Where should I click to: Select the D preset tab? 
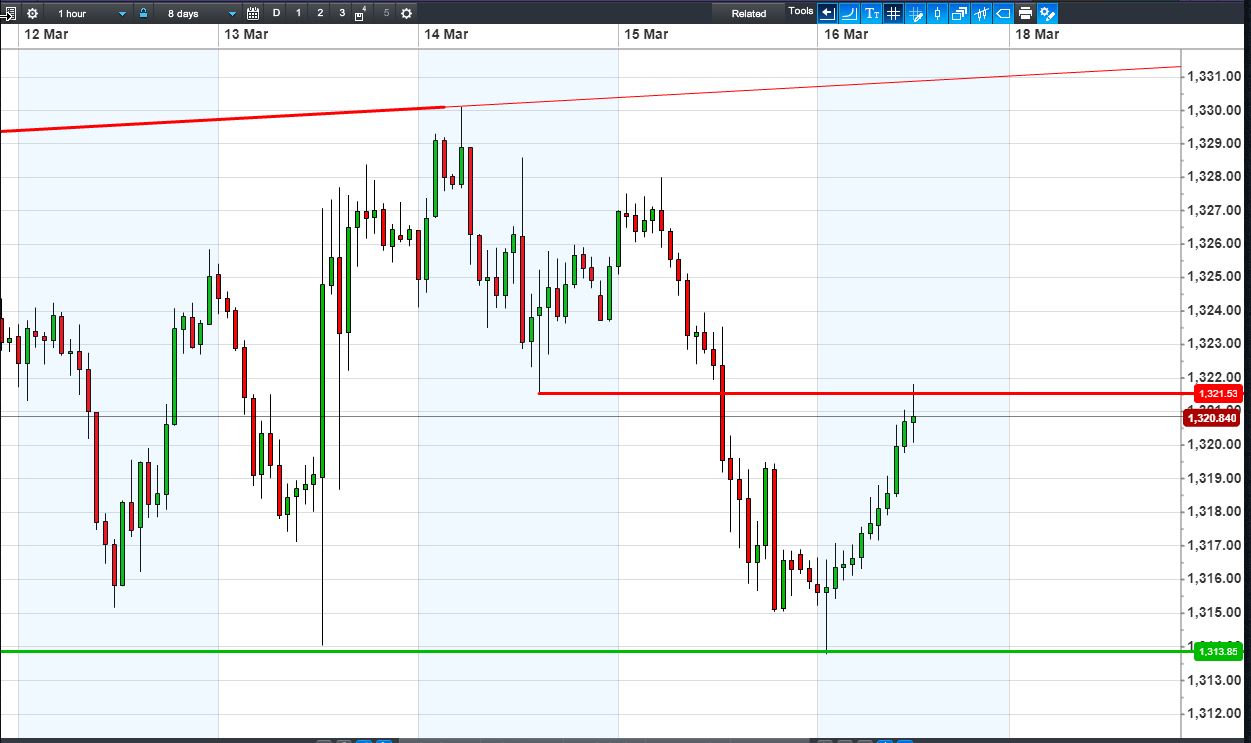[277, 13]
